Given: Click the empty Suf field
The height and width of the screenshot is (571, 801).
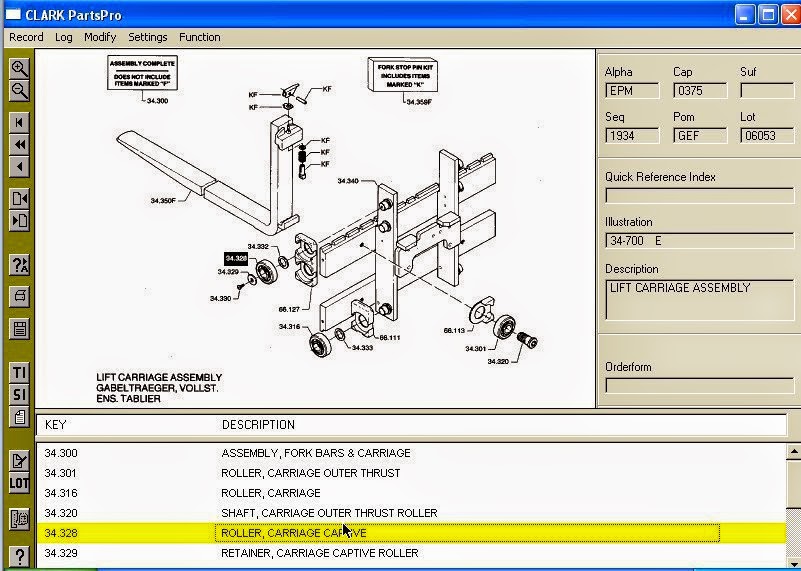Looking at the screenshot, I should pyautogui.click(x=767, y=91).
